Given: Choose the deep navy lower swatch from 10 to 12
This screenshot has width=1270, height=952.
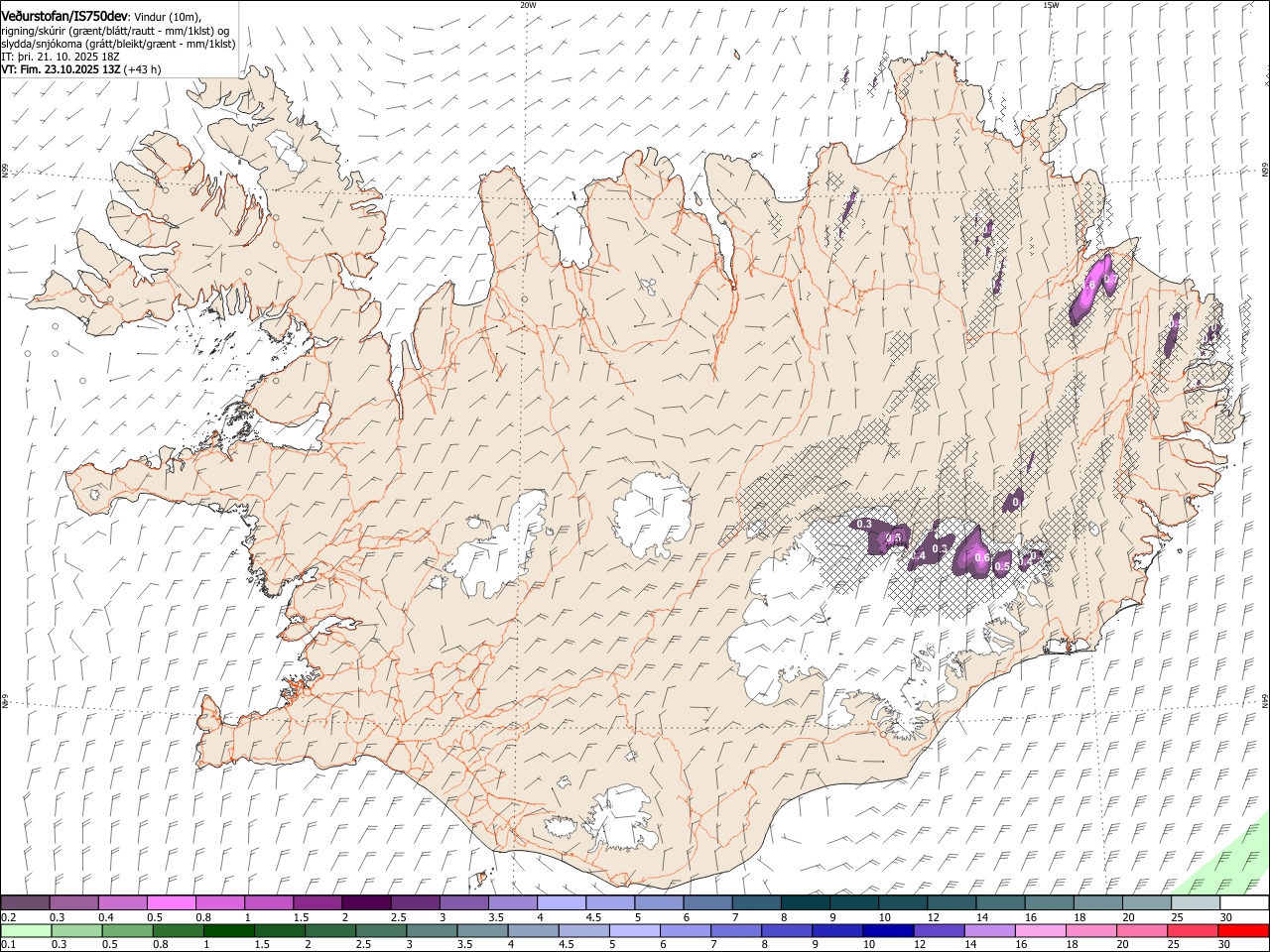Looking at the screenshot, I should pyautogui.click(x=887, y=930).
